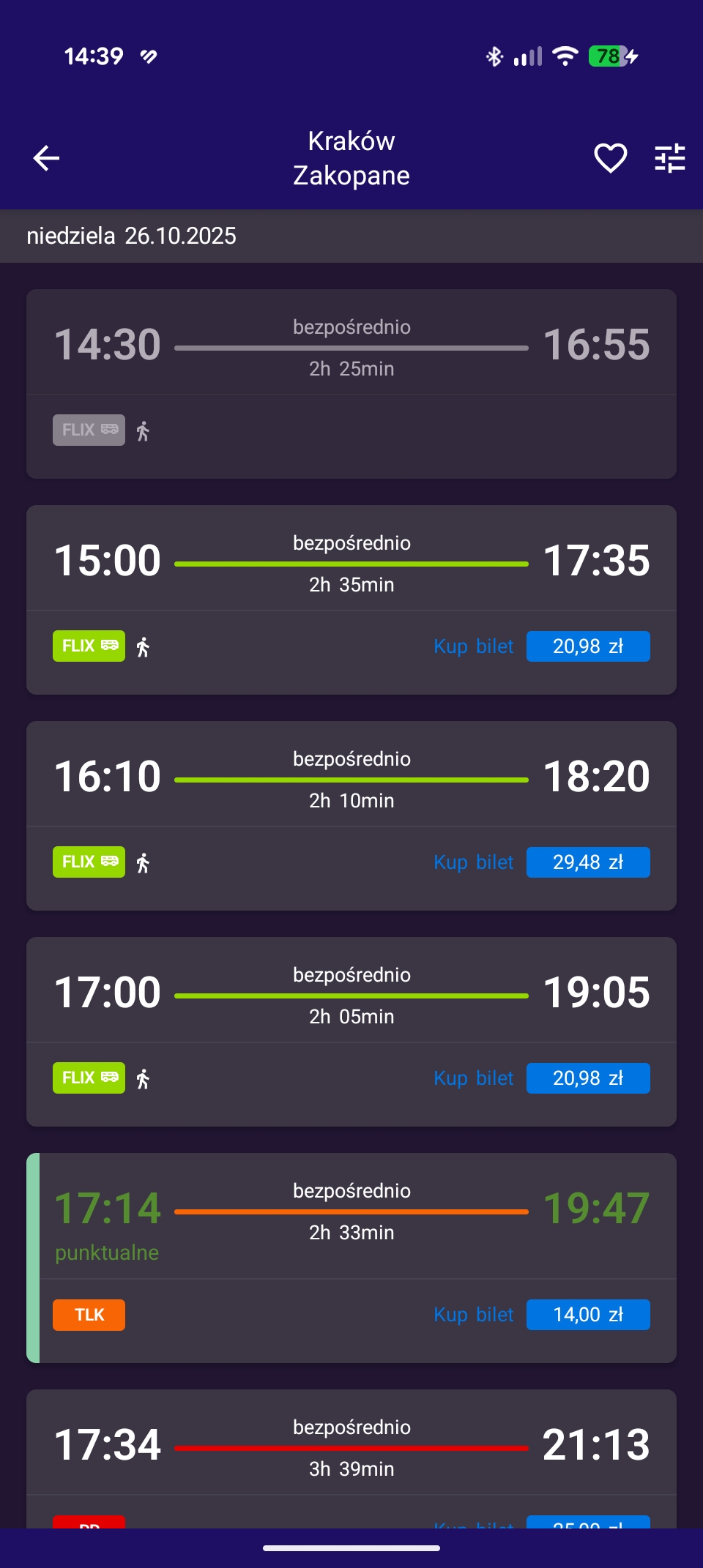
Task: Tap the orange TLK carrier badge
Action: [x=89, y=1315]
